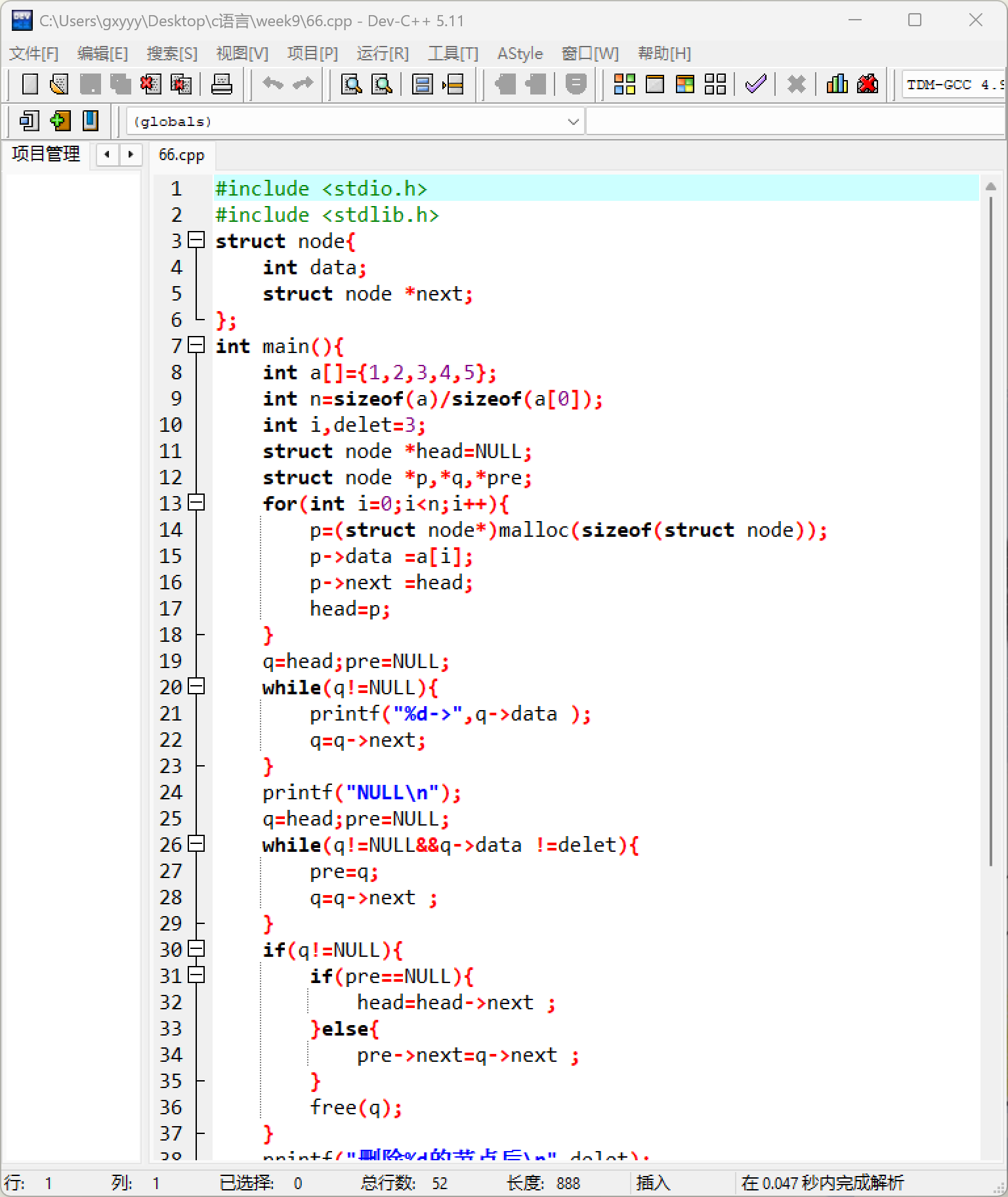Click the Redo arrow icon
1008x1197 pixels.
[303, 84]
